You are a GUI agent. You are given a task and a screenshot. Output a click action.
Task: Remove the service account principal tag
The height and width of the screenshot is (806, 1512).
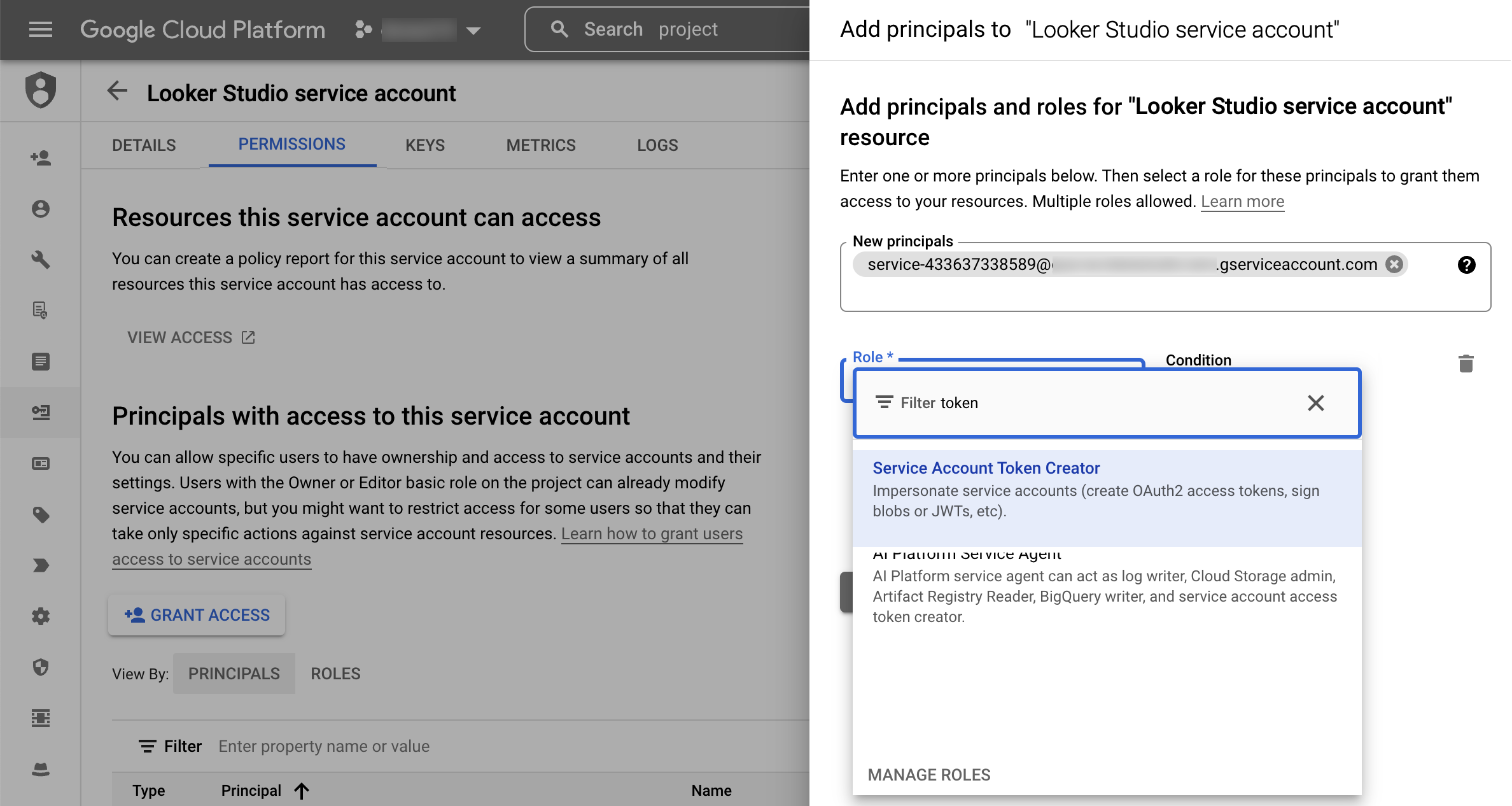pyautogui.click(x=1394, y=264)
